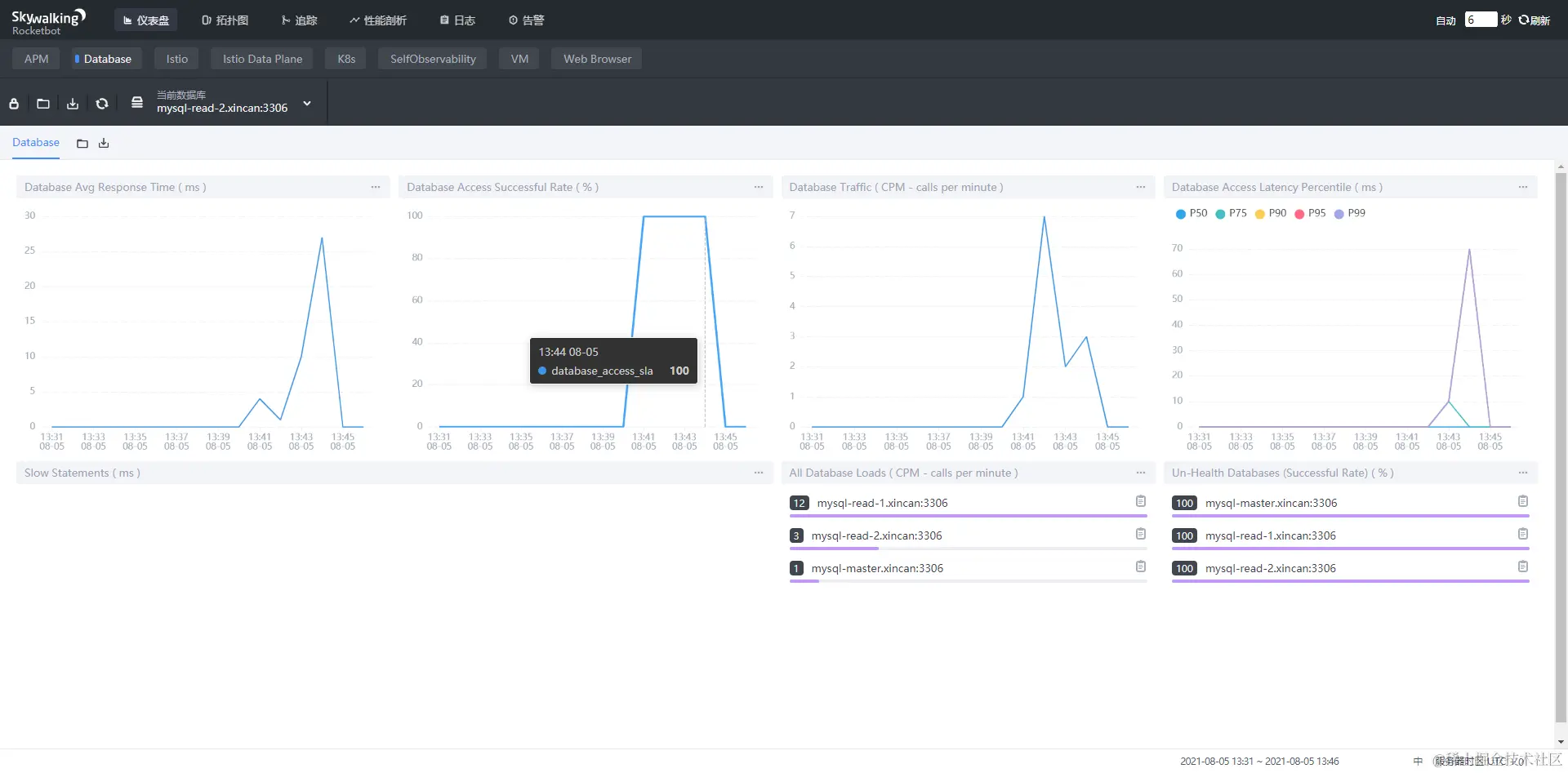Copy mysql-read-2.xincan:3306 in Un-Health Databases
The image size is (1568, 773).
[1523, 566]
